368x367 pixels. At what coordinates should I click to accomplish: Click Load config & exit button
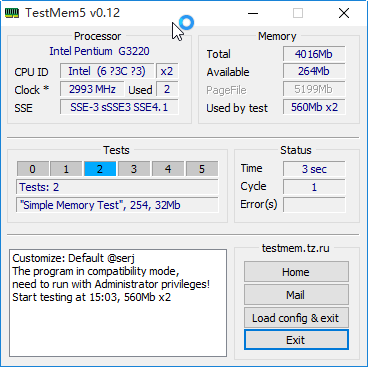296,318
